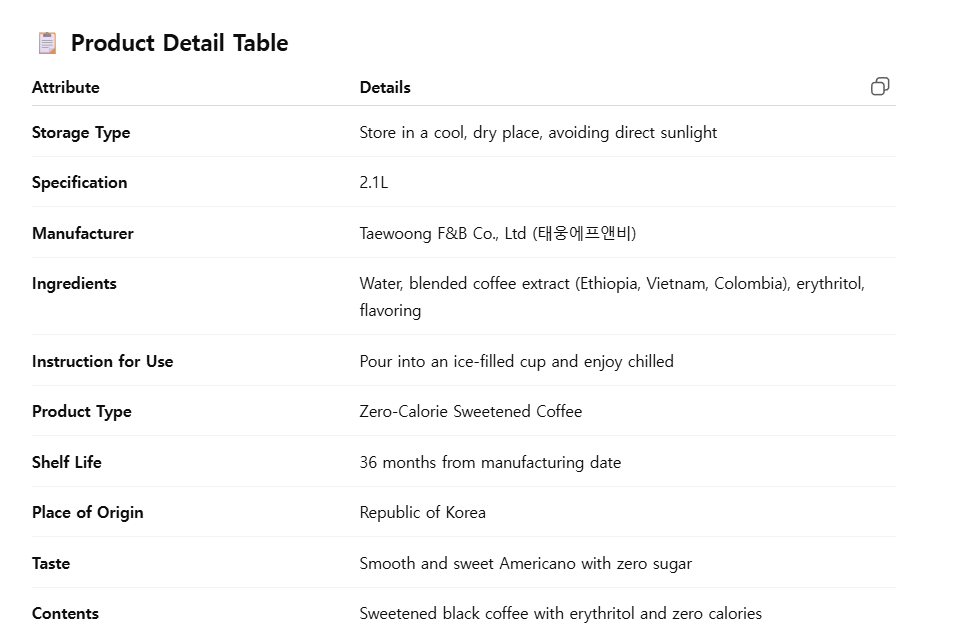Select the Ingredients row label
Viewport: 969px width, 635px height.
pos(74,283)
